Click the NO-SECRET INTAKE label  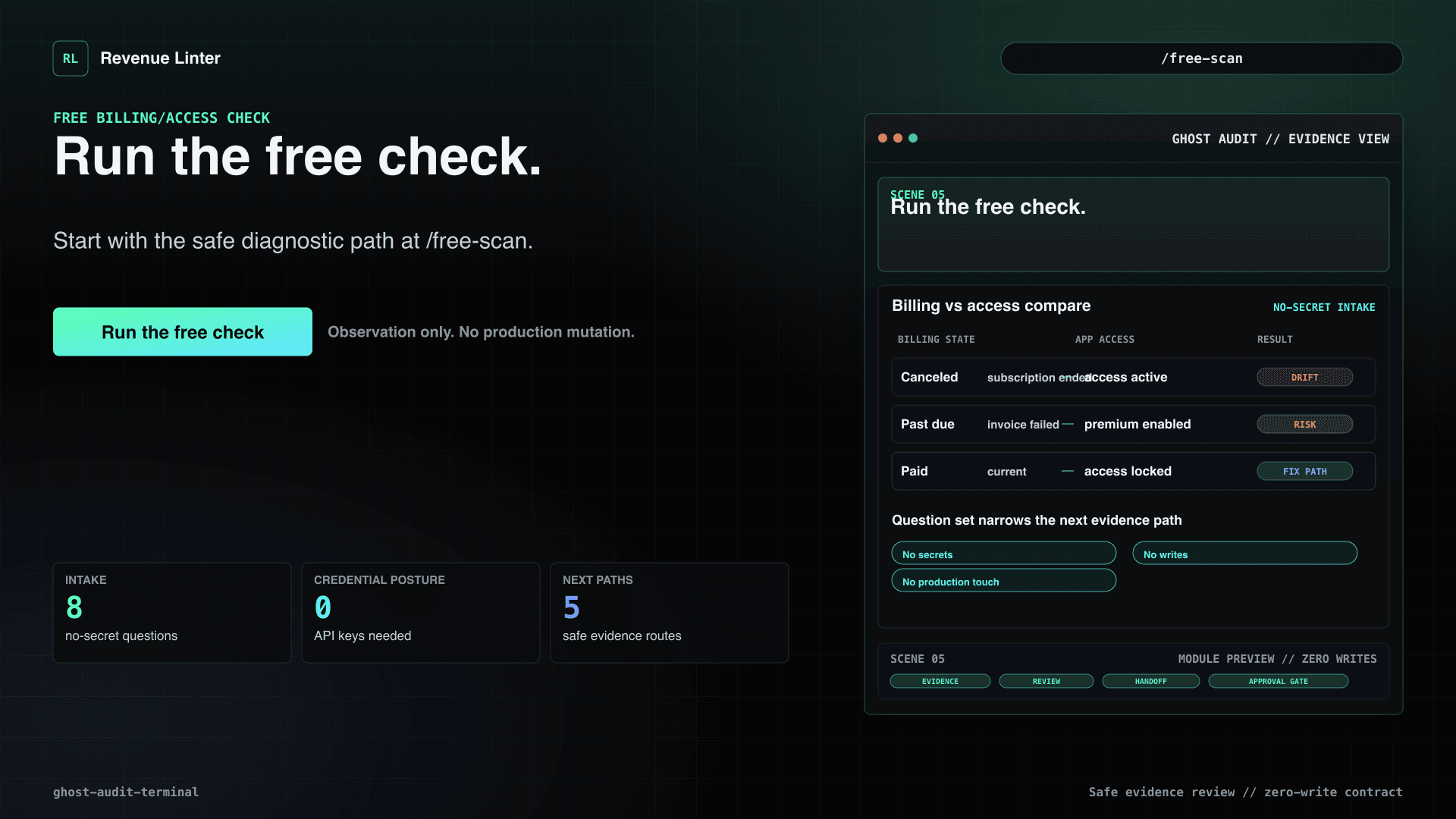coord(1323,307)
